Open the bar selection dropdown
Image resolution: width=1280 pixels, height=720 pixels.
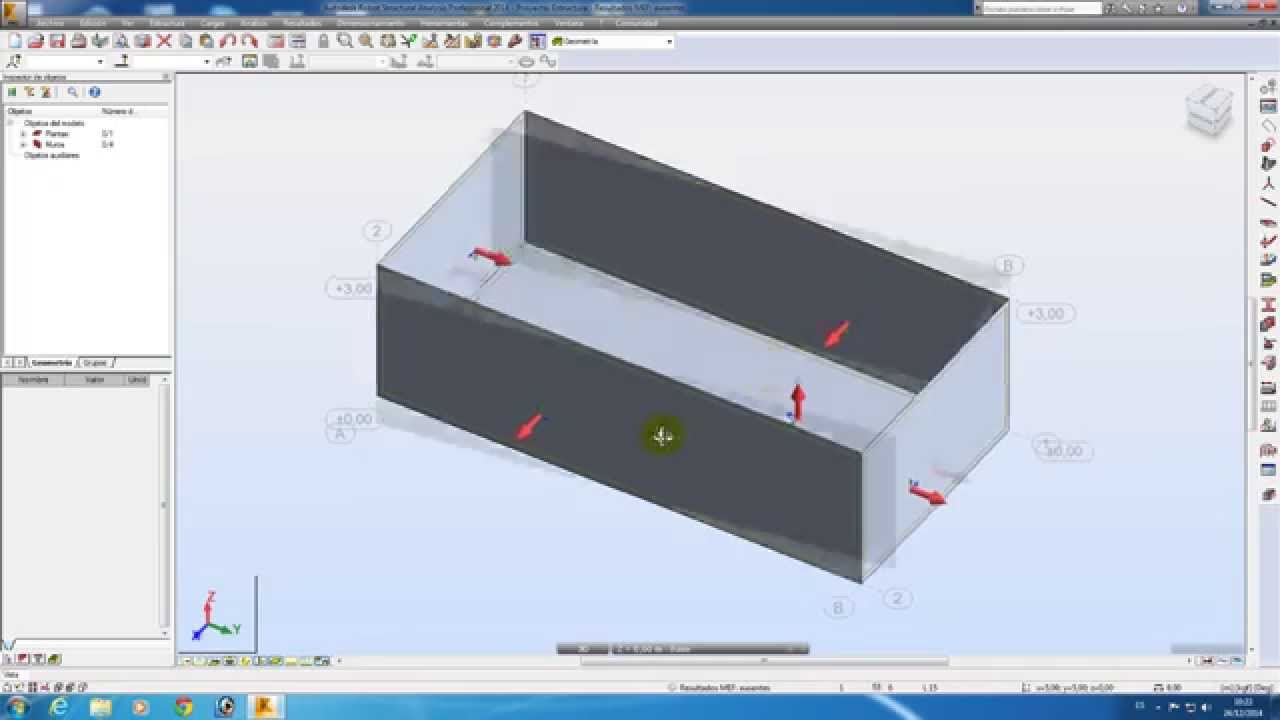click(x=207, y=62)
